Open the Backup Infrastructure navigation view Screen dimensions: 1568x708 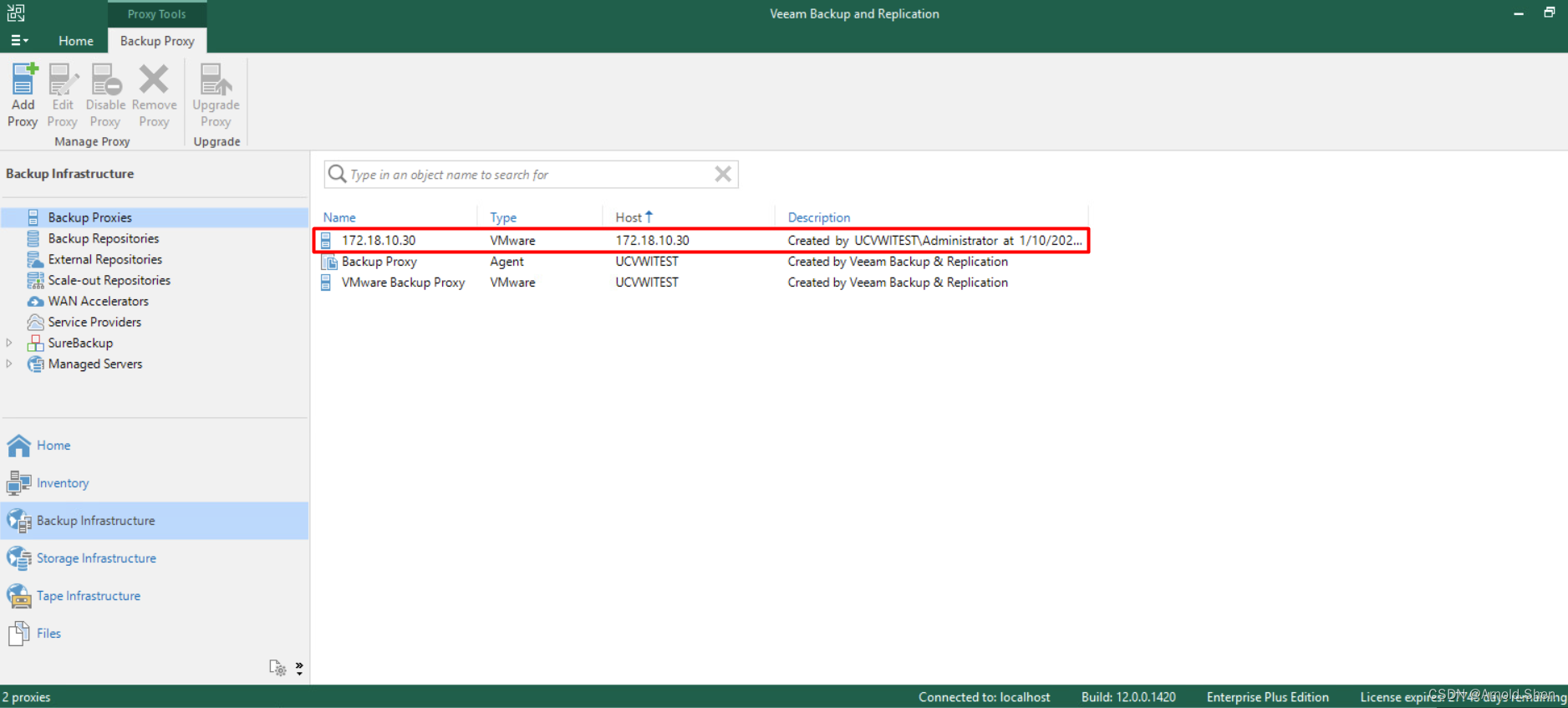155,521
